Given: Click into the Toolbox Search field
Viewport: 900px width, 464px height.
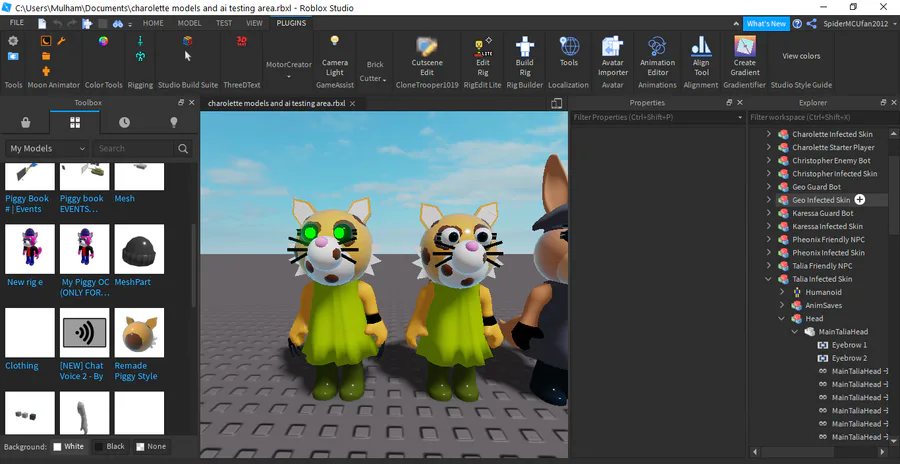Looking at the screenshot, I should (x=134, y=148).
